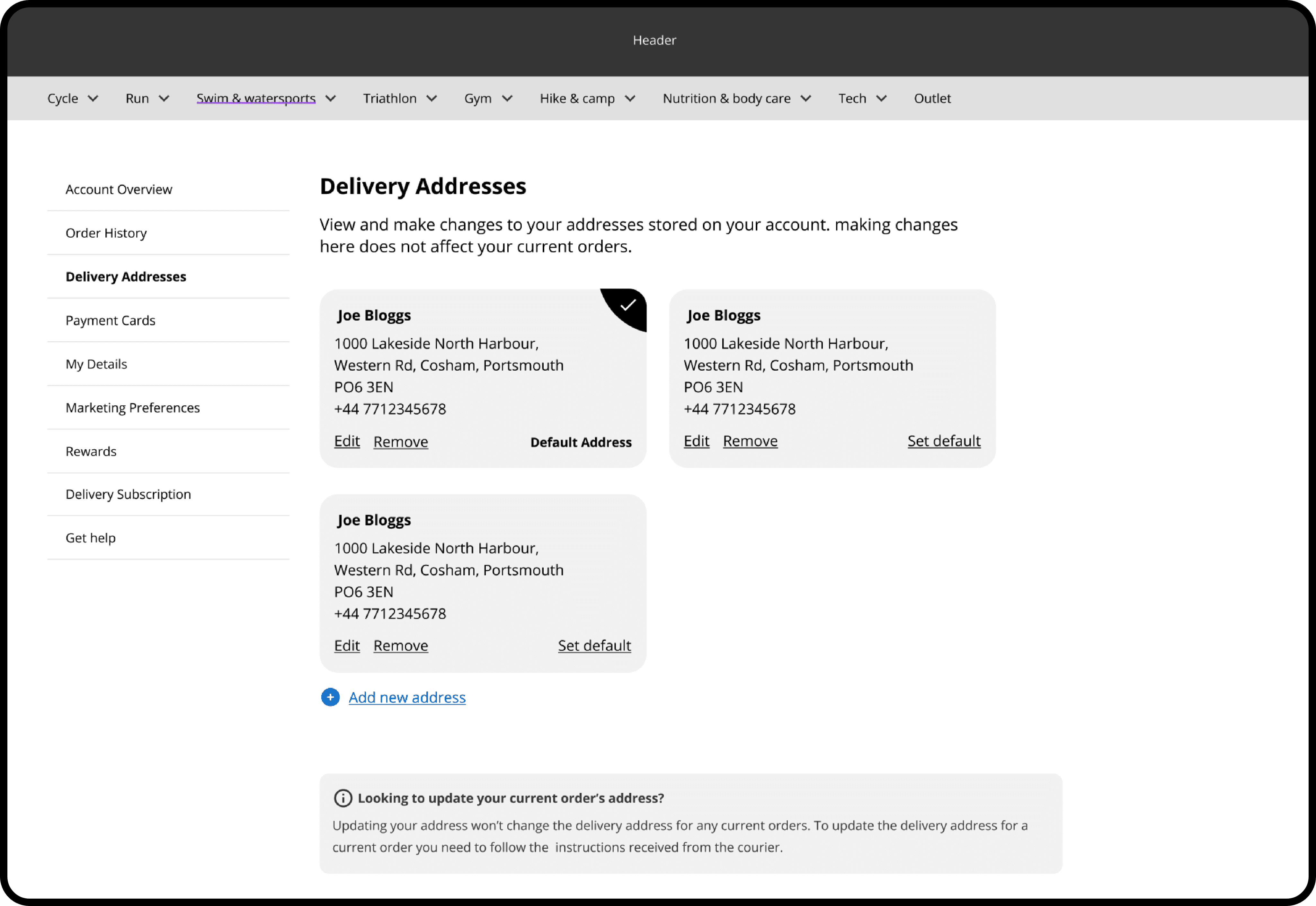Open the Swim & watersports chevron
The width and height of the screenshot is (1316, 906).
330,99
